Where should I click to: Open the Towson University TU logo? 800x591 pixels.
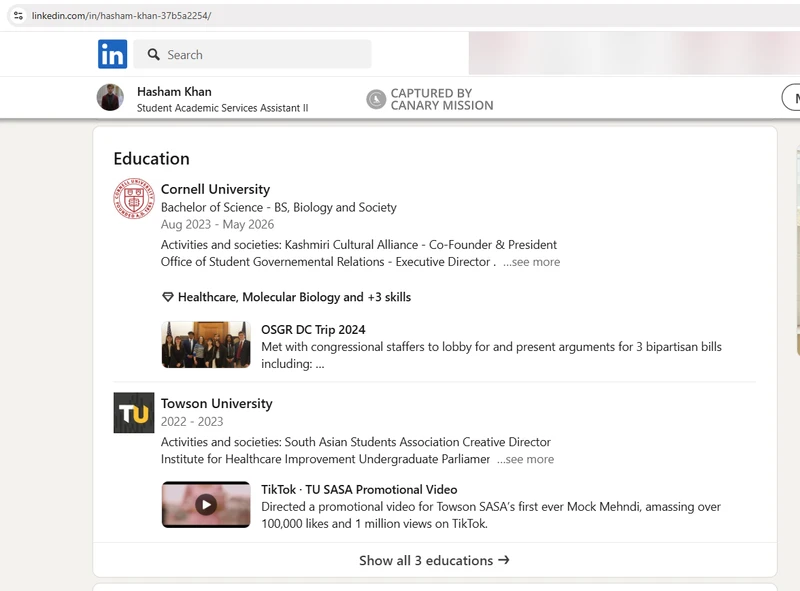pos(134,412)
